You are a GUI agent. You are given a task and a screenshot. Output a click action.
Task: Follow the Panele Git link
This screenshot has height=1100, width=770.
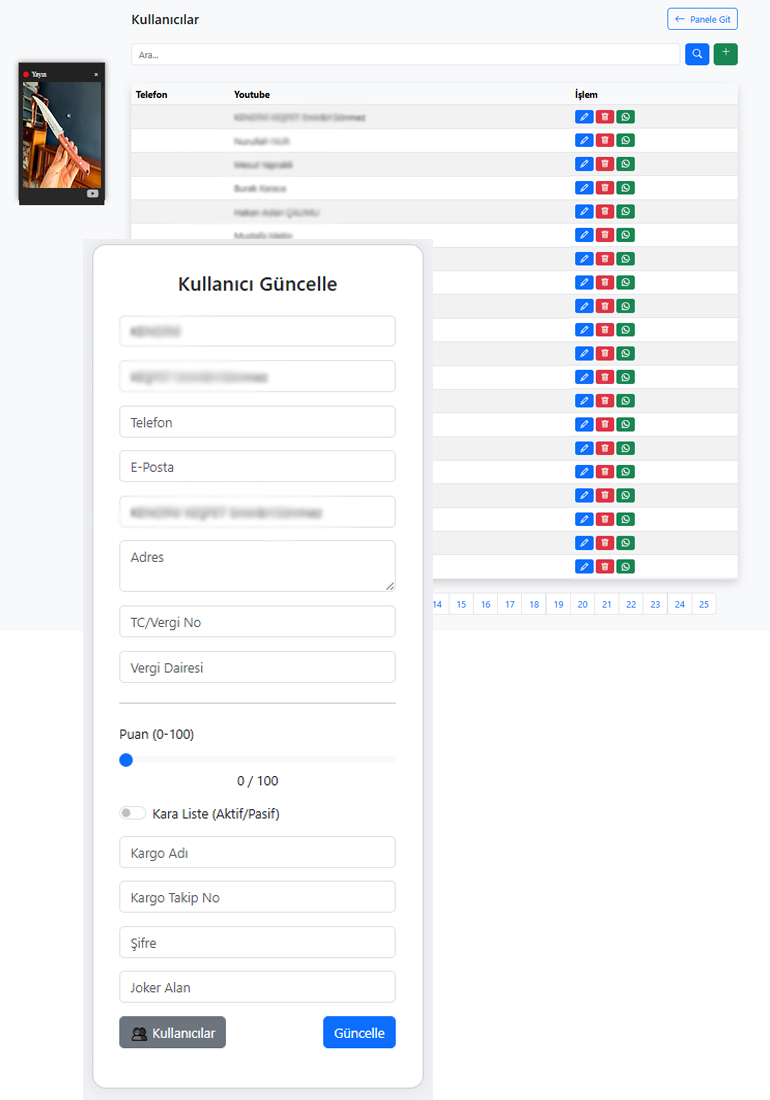click(x=702, y=19)
